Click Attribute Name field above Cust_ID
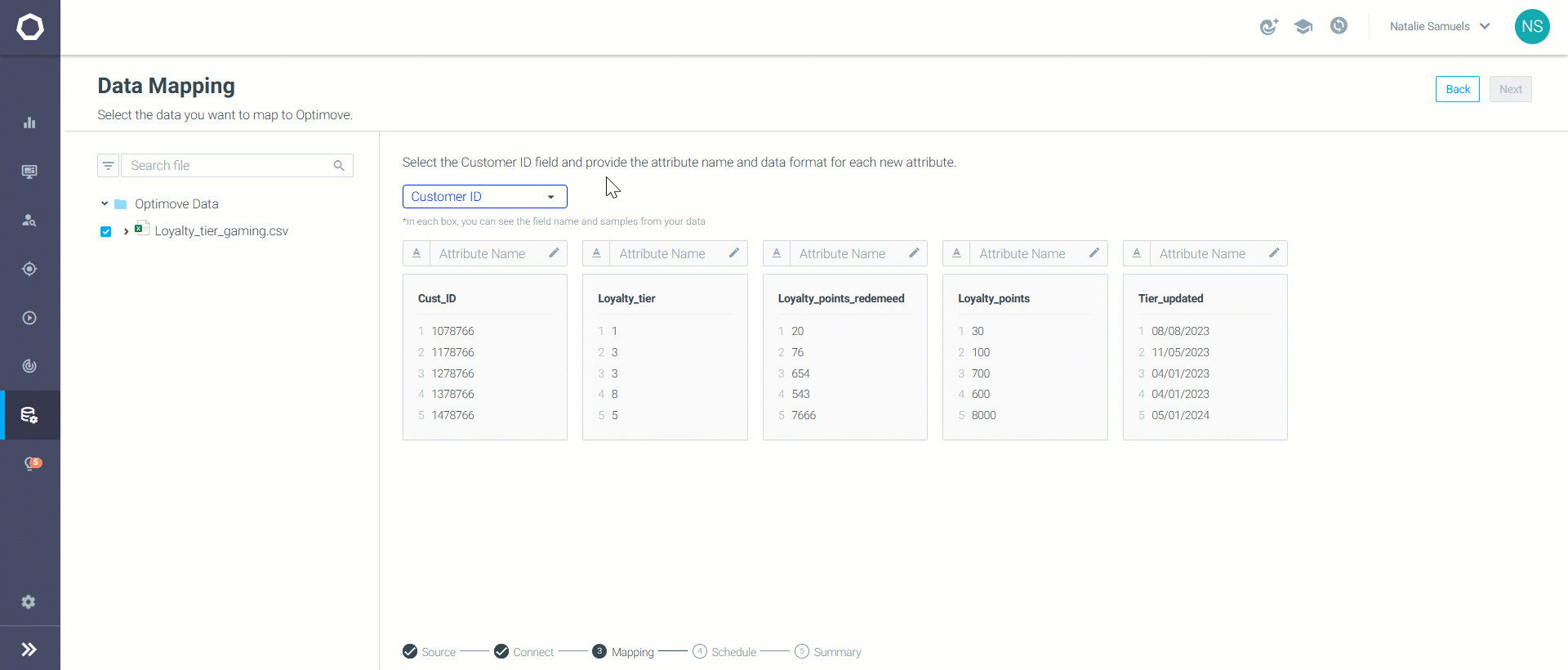This screenshot has height=670, width=1568. click(x=487, y=253)
